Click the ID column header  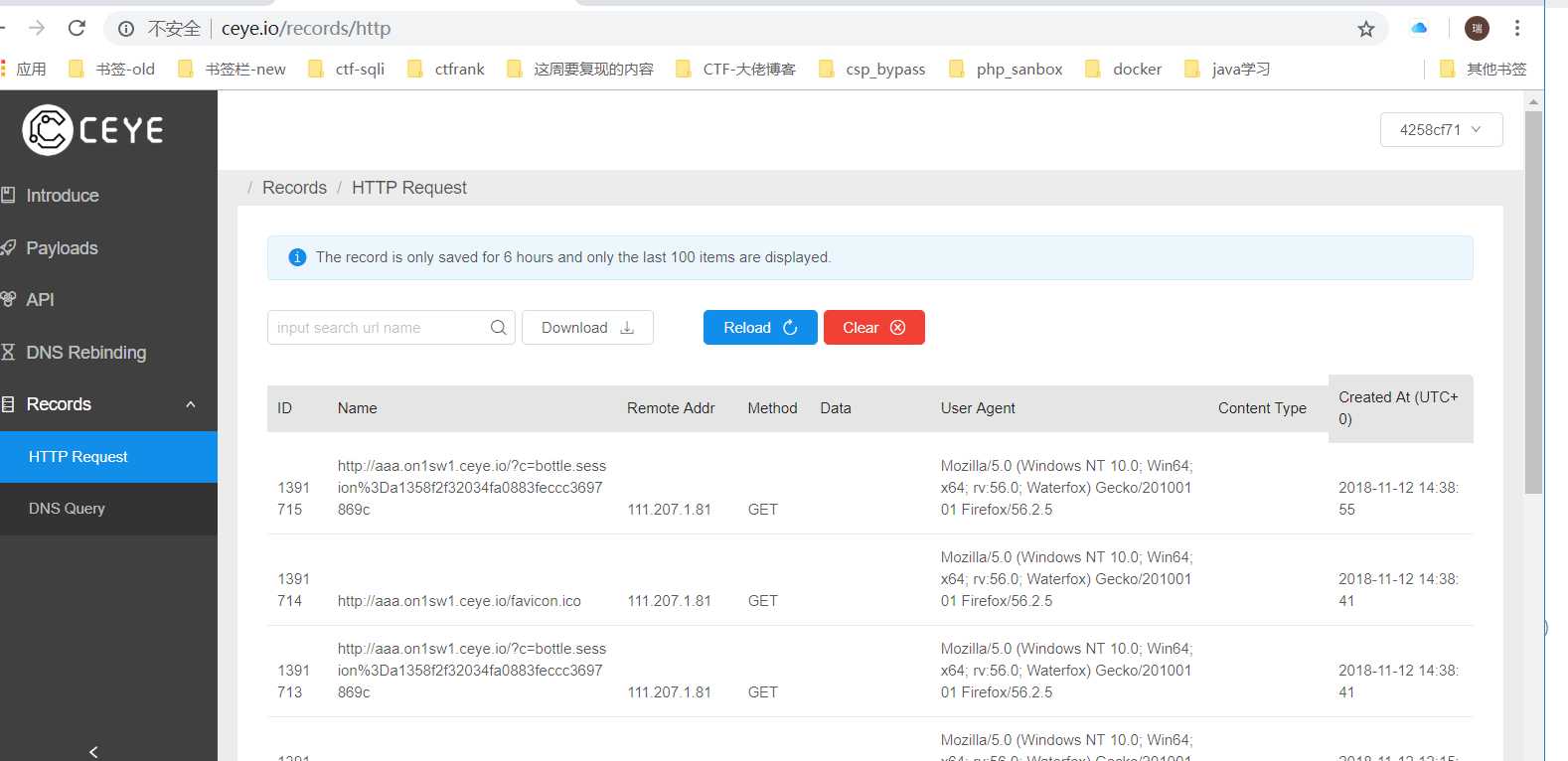pos(284,408)
